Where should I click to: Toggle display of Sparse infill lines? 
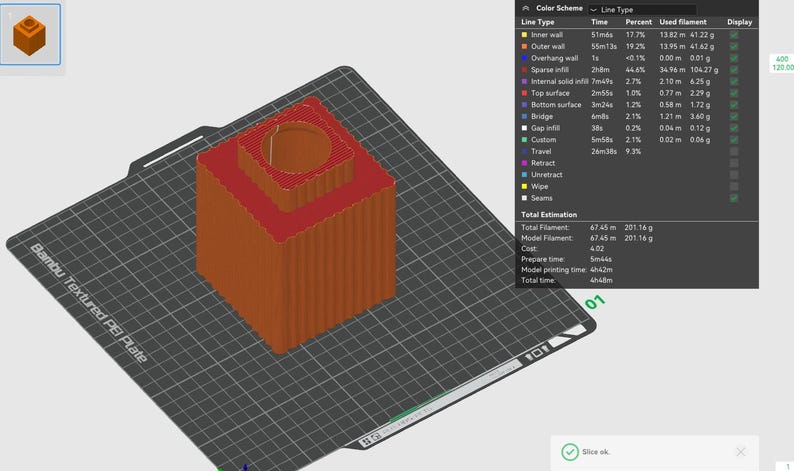click(734, 70)
